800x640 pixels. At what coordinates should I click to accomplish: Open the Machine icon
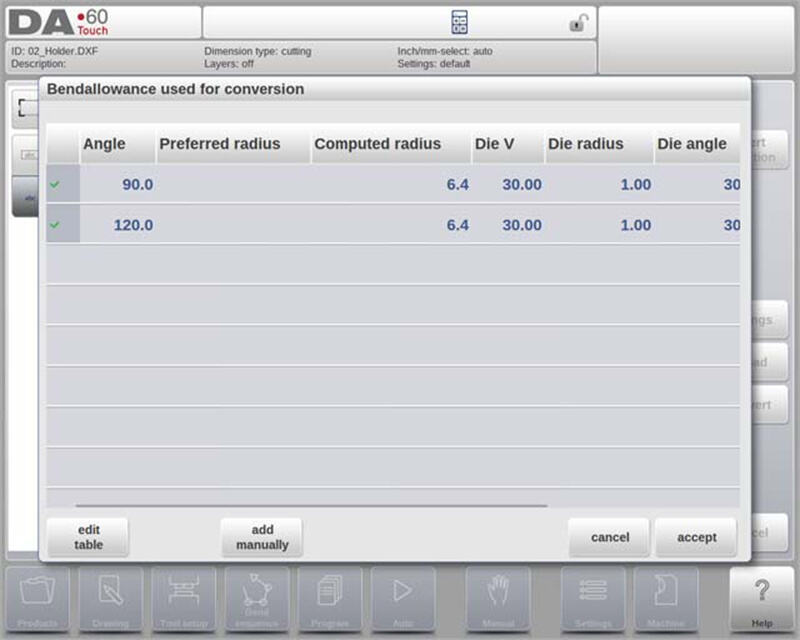click(665, 597)
